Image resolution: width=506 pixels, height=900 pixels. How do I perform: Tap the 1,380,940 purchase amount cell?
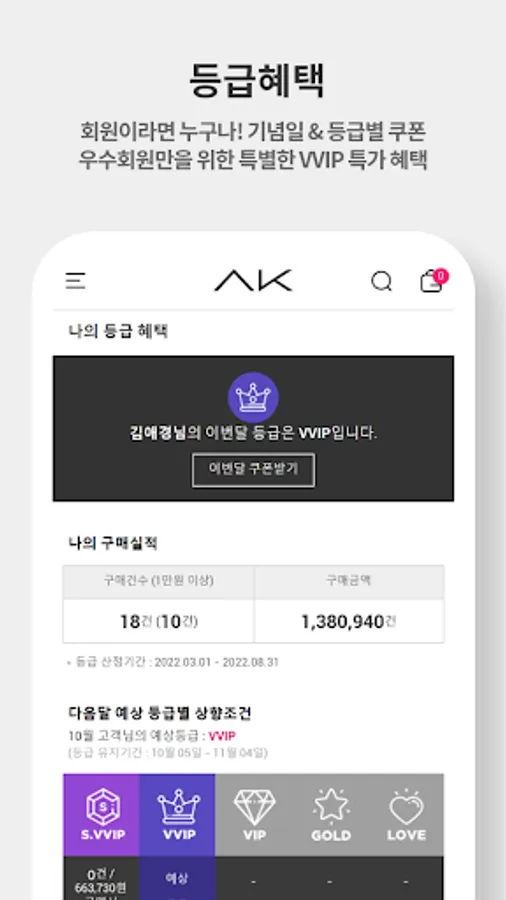click(349, 621)
